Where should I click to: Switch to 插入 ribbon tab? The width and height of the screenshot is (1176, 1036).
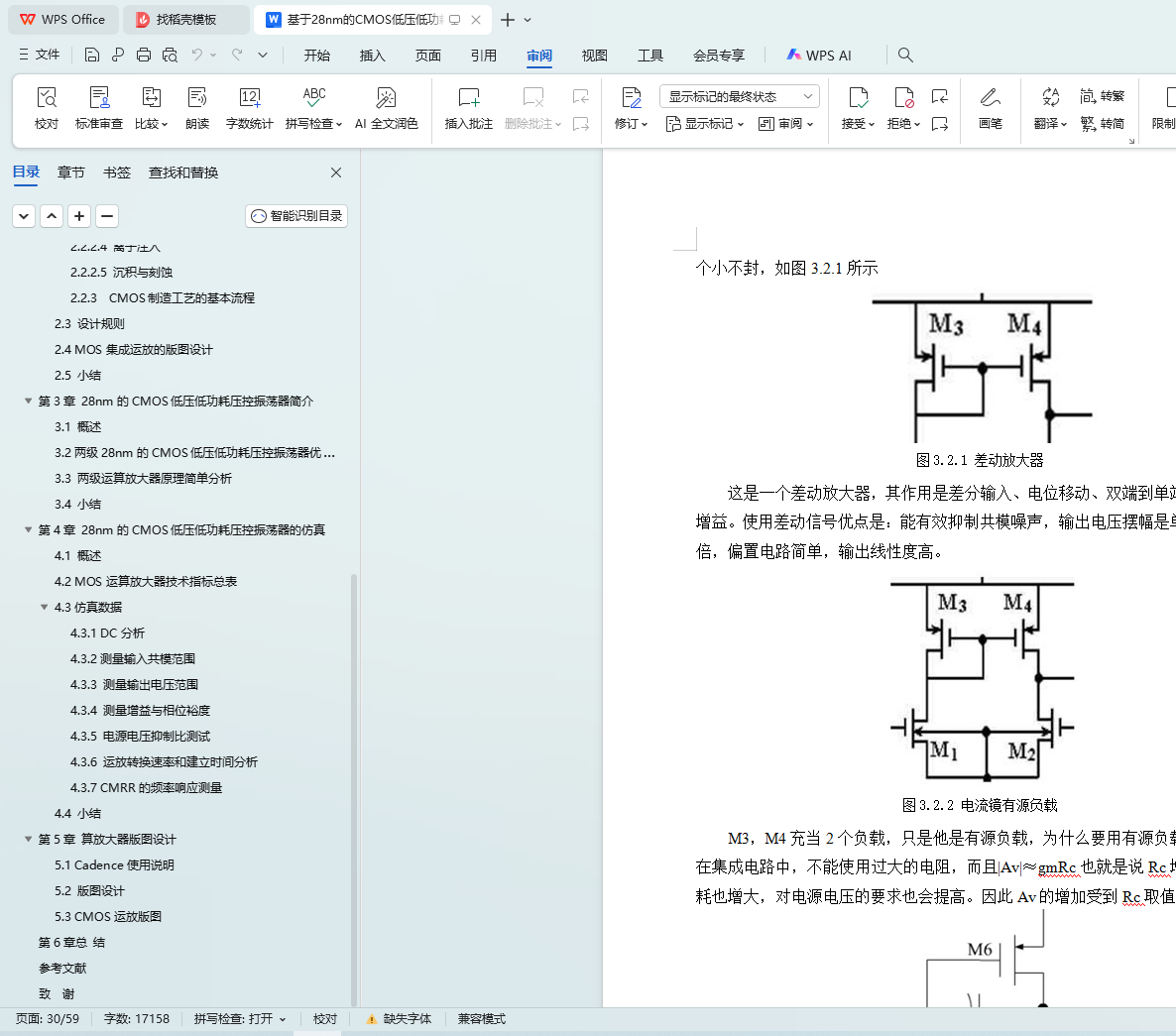(x=372, y=56)
